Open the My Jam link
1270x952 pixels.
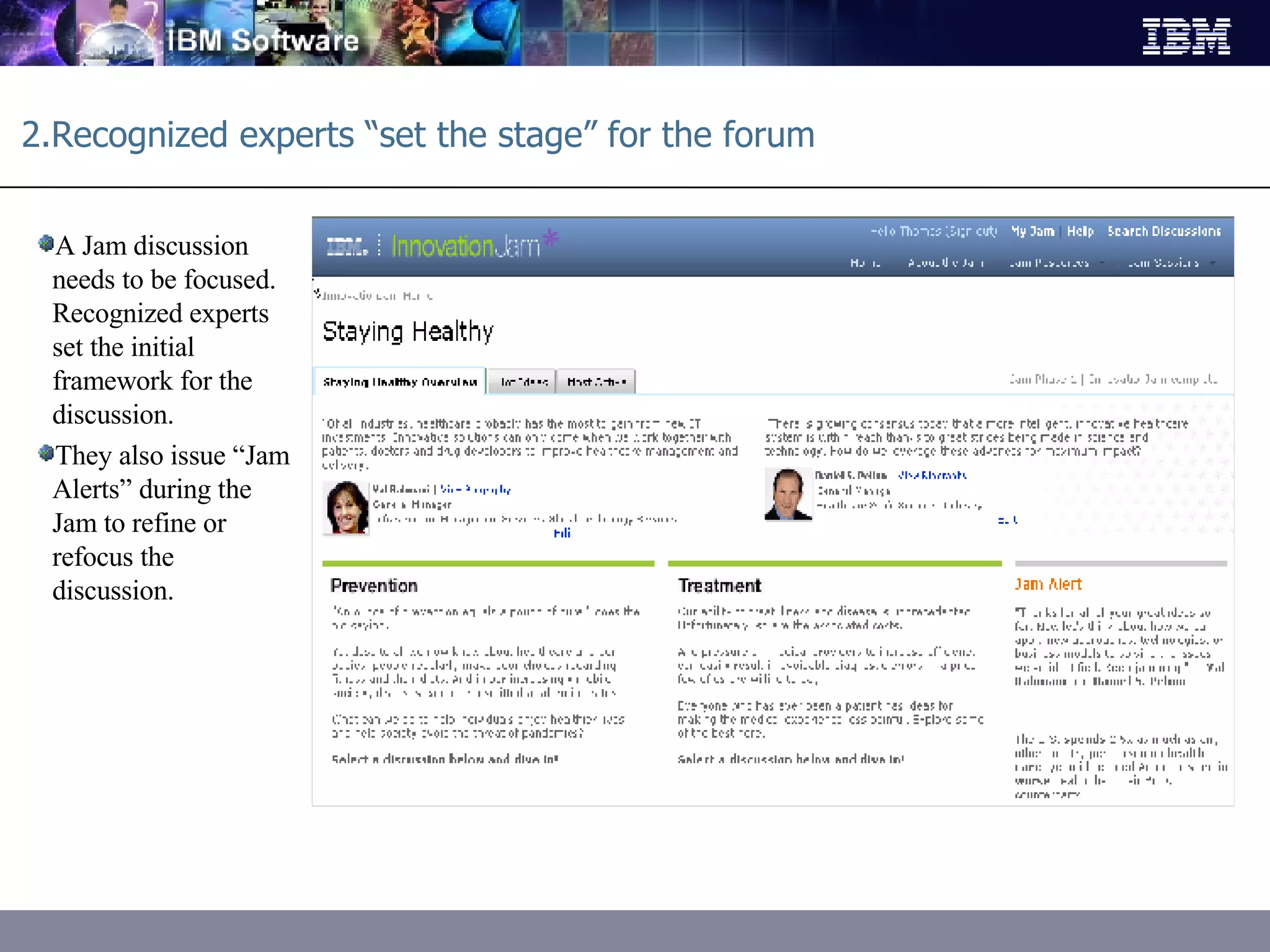click(1032, 231)
